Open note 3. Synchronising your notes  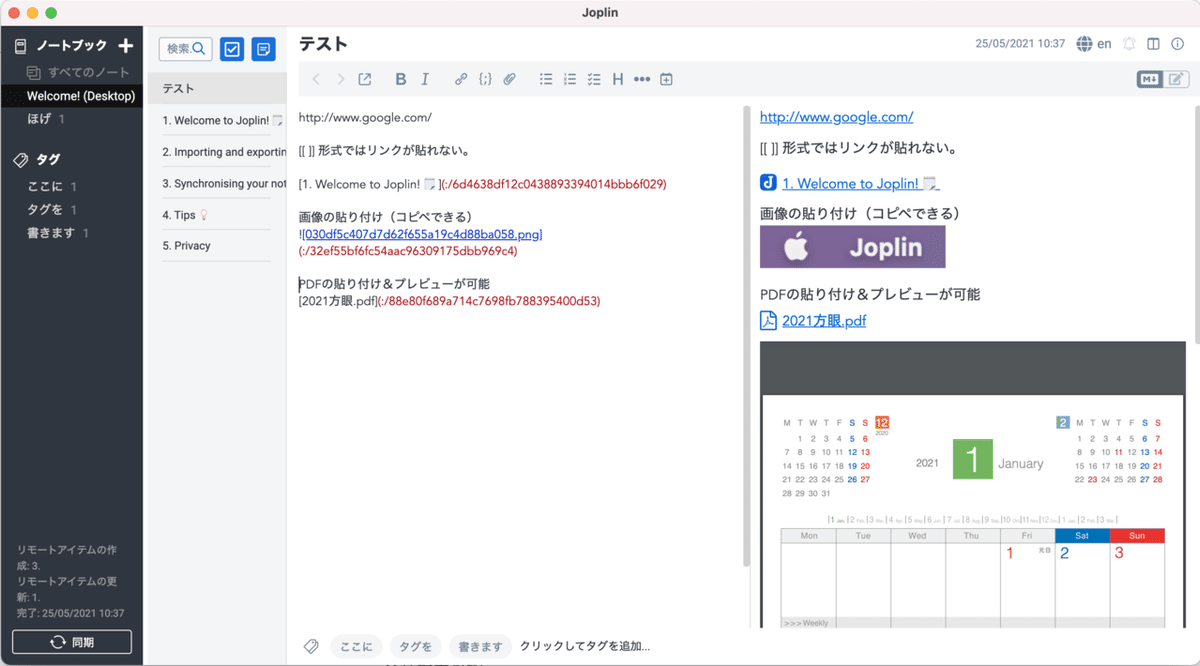217,183
